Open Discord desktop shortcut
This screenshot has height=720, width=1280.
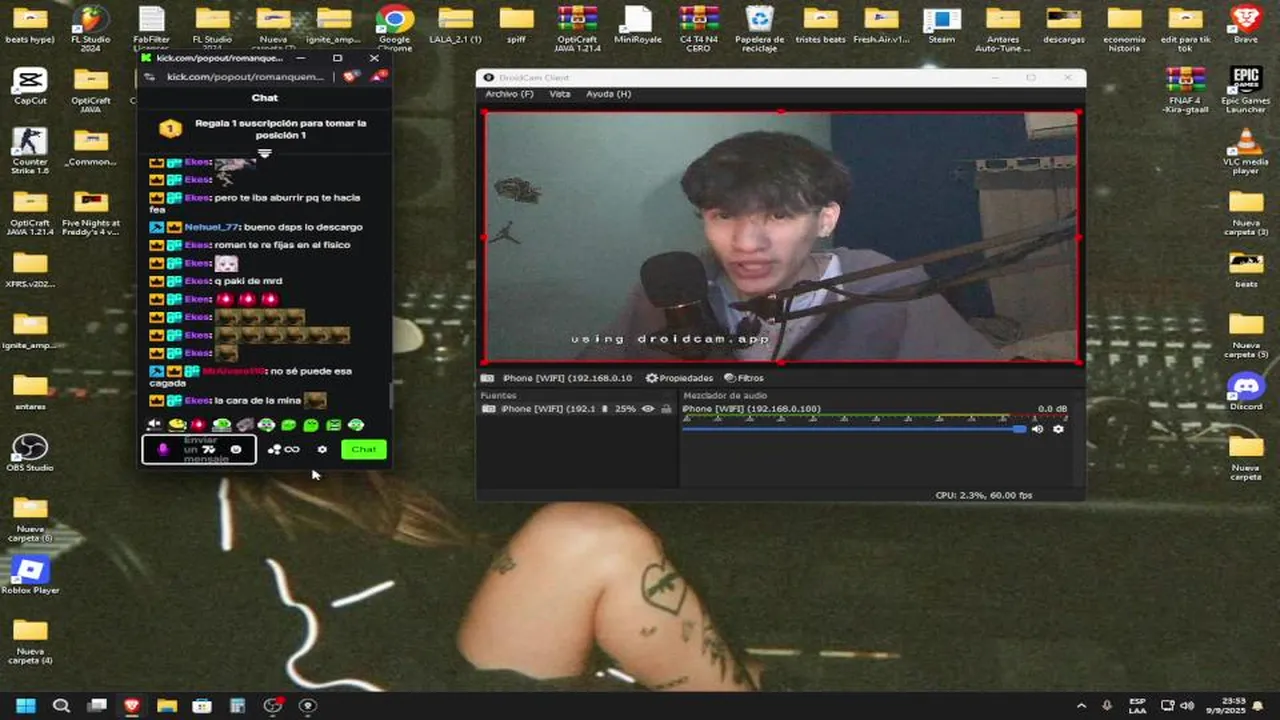[1246, 392]
